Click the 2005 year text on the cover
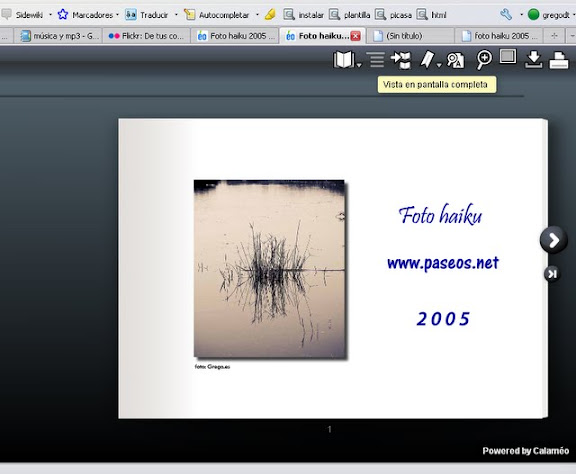The height and width of the screenshot is (474, 576). [x=443, y=319]
